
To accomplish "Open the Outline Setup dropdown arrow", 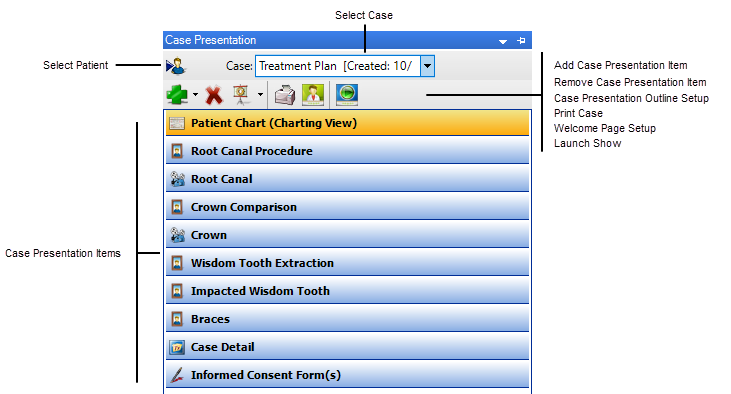I will point(260,95).
